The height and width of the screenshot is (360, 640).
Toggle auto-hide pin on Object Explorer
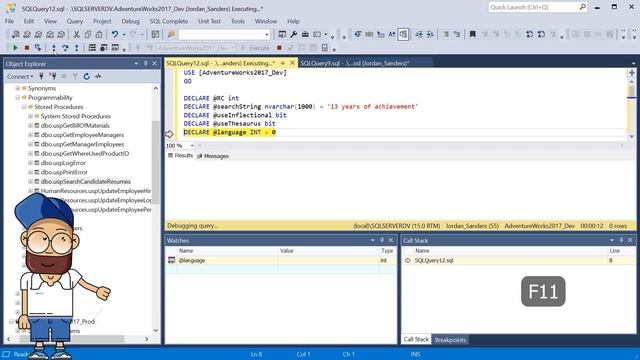145,64
